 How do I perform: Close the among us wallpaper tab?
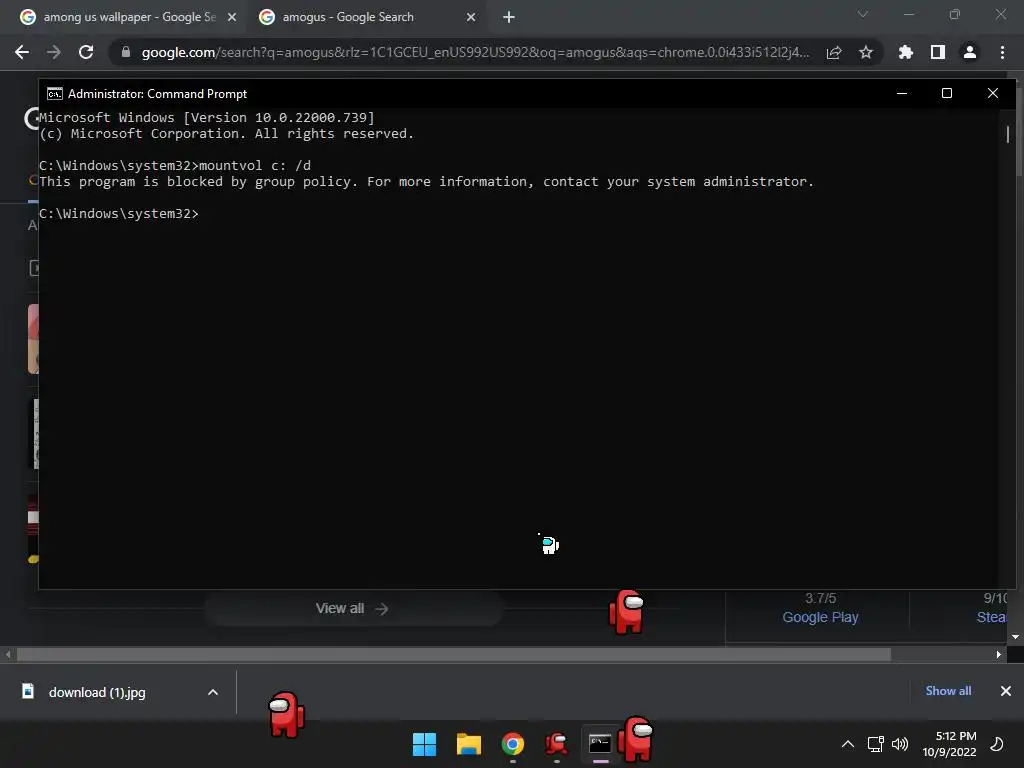tap(232, 18)
